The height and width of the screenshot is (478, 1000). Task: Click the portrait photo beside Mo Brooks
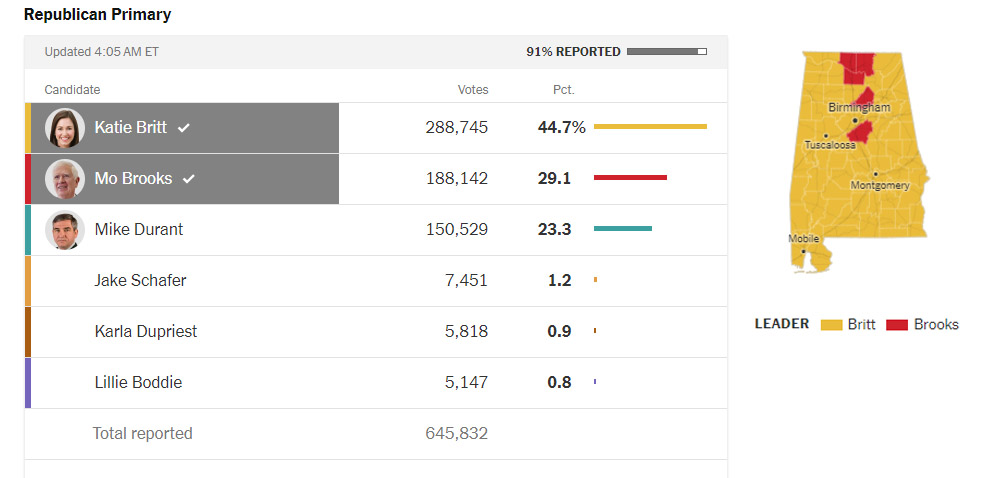pos(65,179)
